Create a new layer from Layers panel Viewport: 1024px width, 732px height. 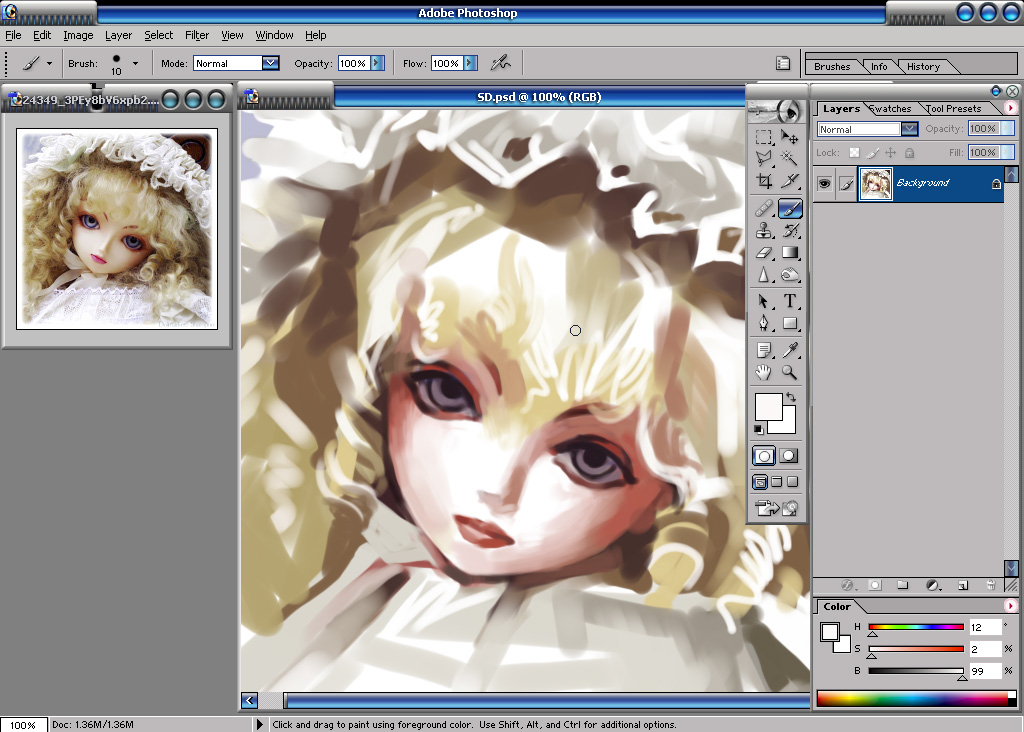(x=963, y=585)
